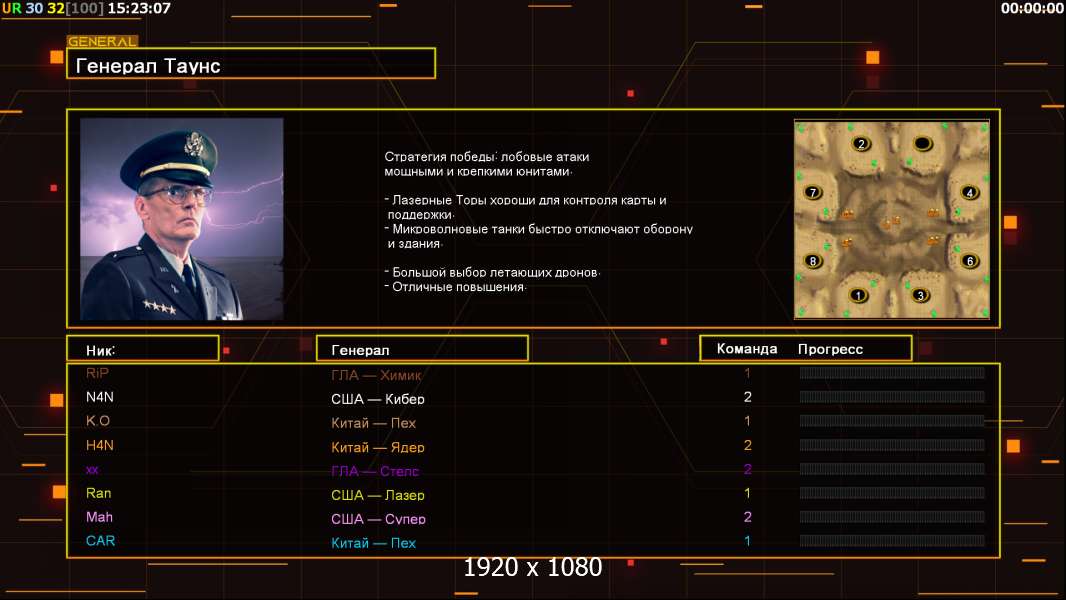Click the Лазерные Торы description line
The height and width of the screenshot is (600, 1066).
526,207
